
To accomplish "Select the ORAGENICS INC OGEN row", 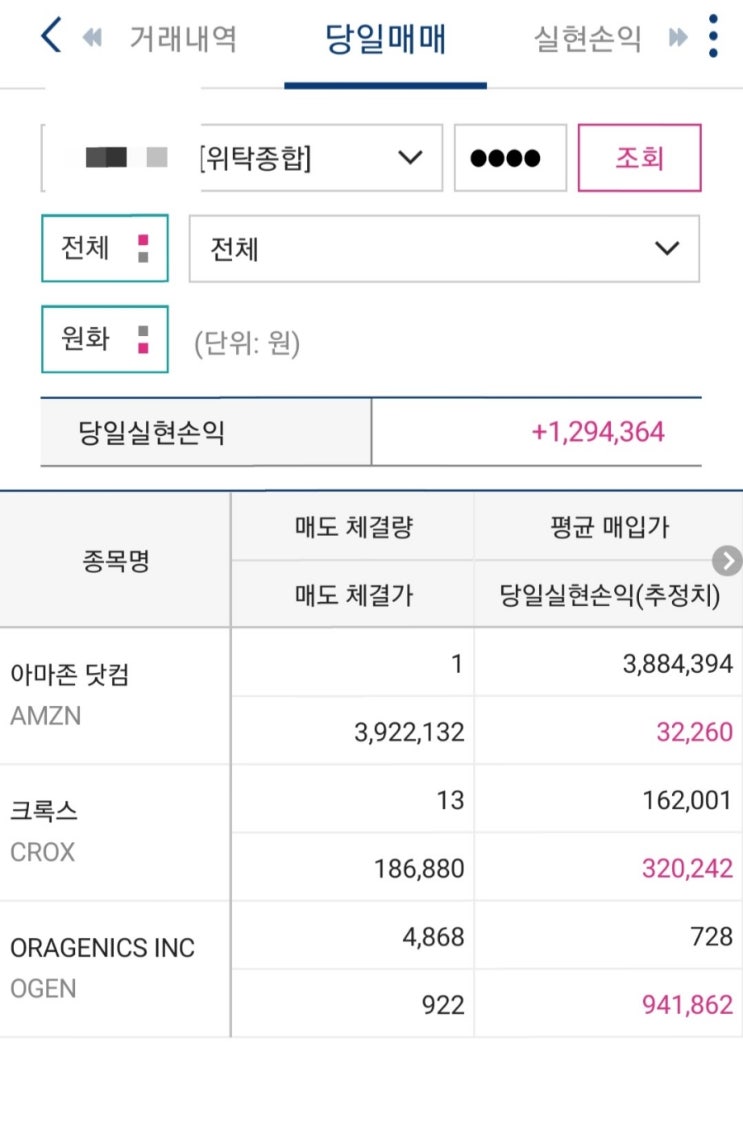I will (114, 968).
